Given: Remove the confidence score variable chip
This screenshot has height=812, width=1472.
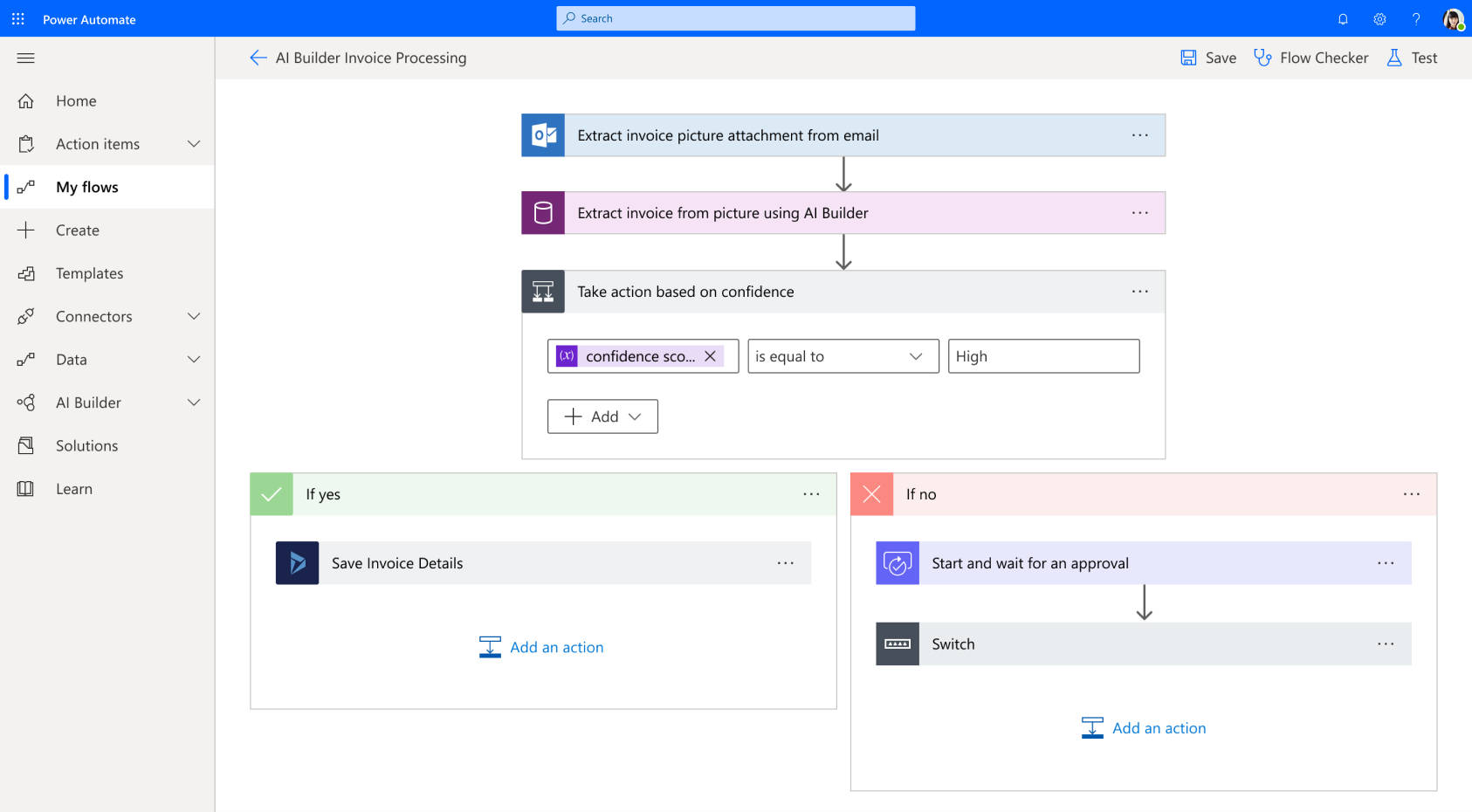Looking at the screenshot, I should coord(711,356).
